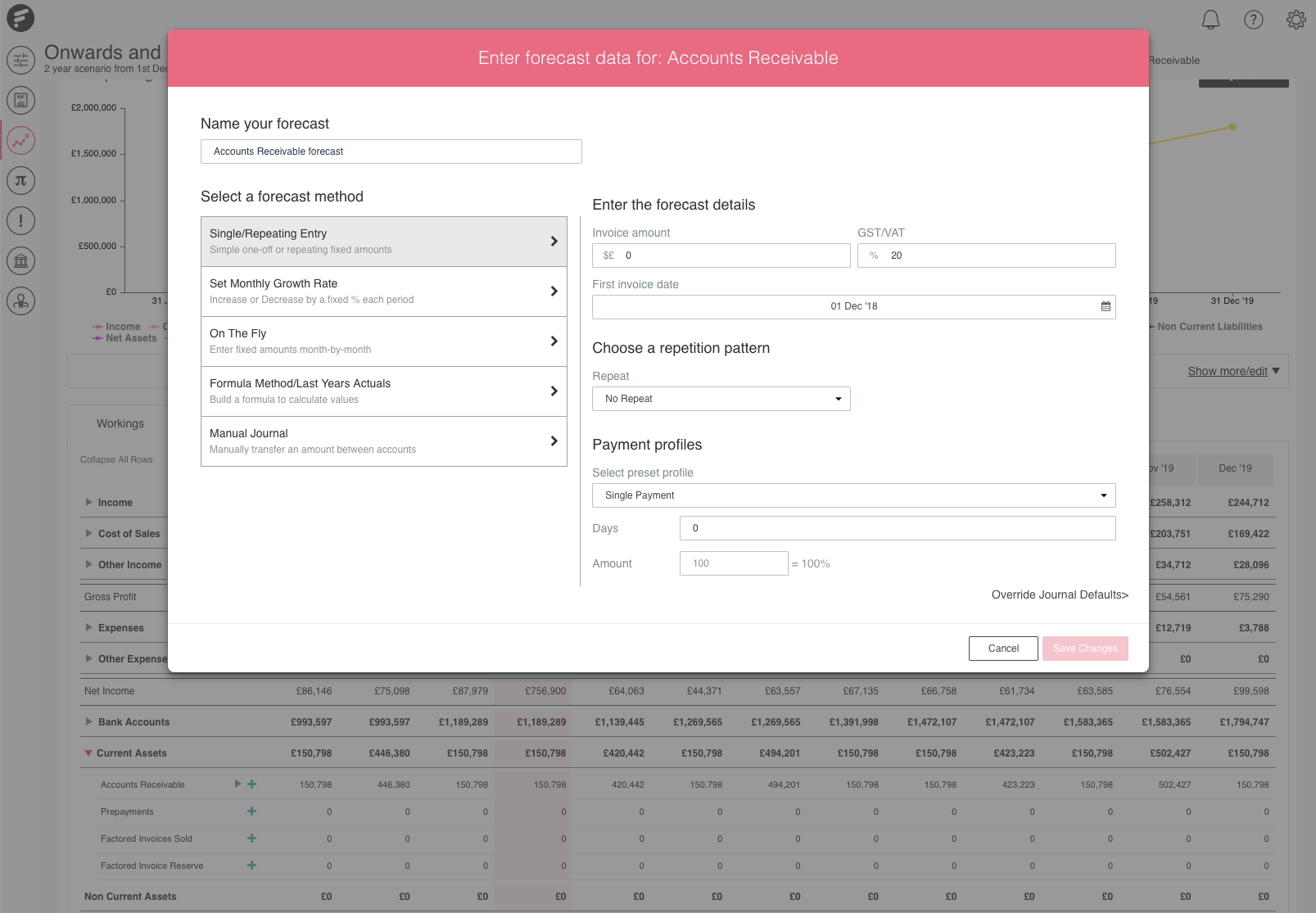Screen dimensions: 1316x913
Task: Save Changes for the forecast
Action: pos(1085,648)
